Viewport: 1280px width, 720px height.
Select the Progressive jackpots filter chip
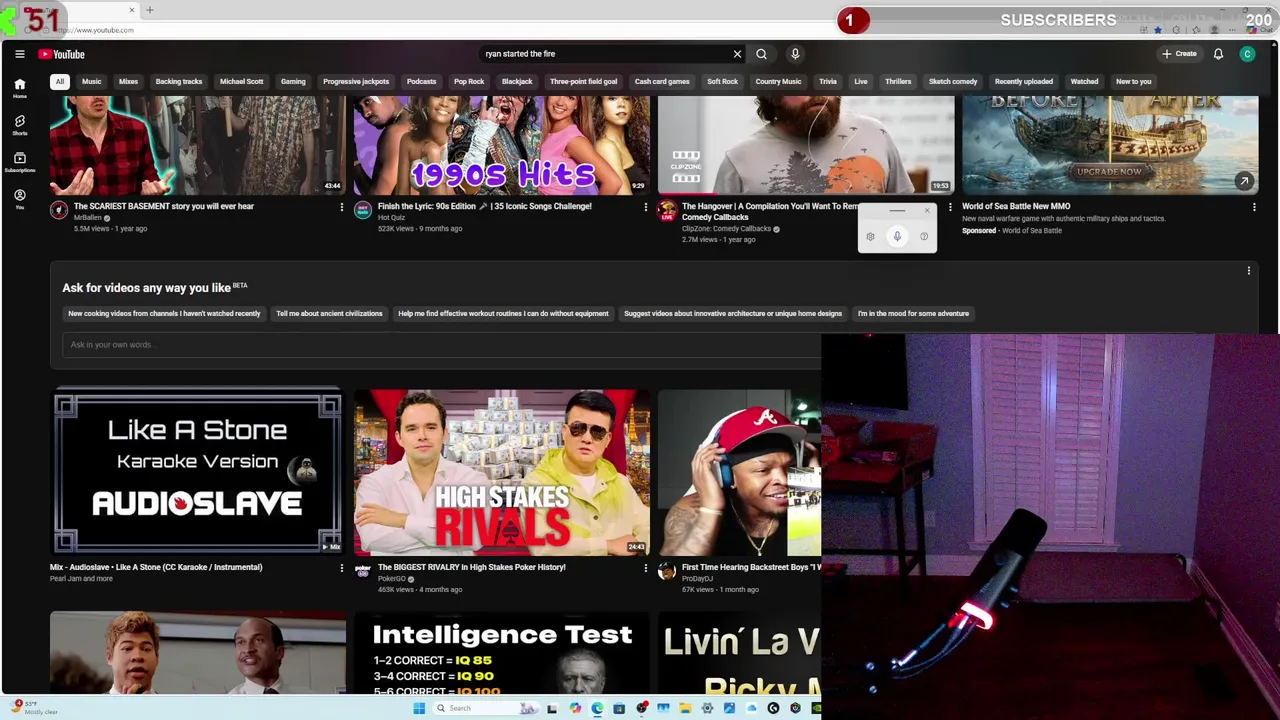click(356, 81)
